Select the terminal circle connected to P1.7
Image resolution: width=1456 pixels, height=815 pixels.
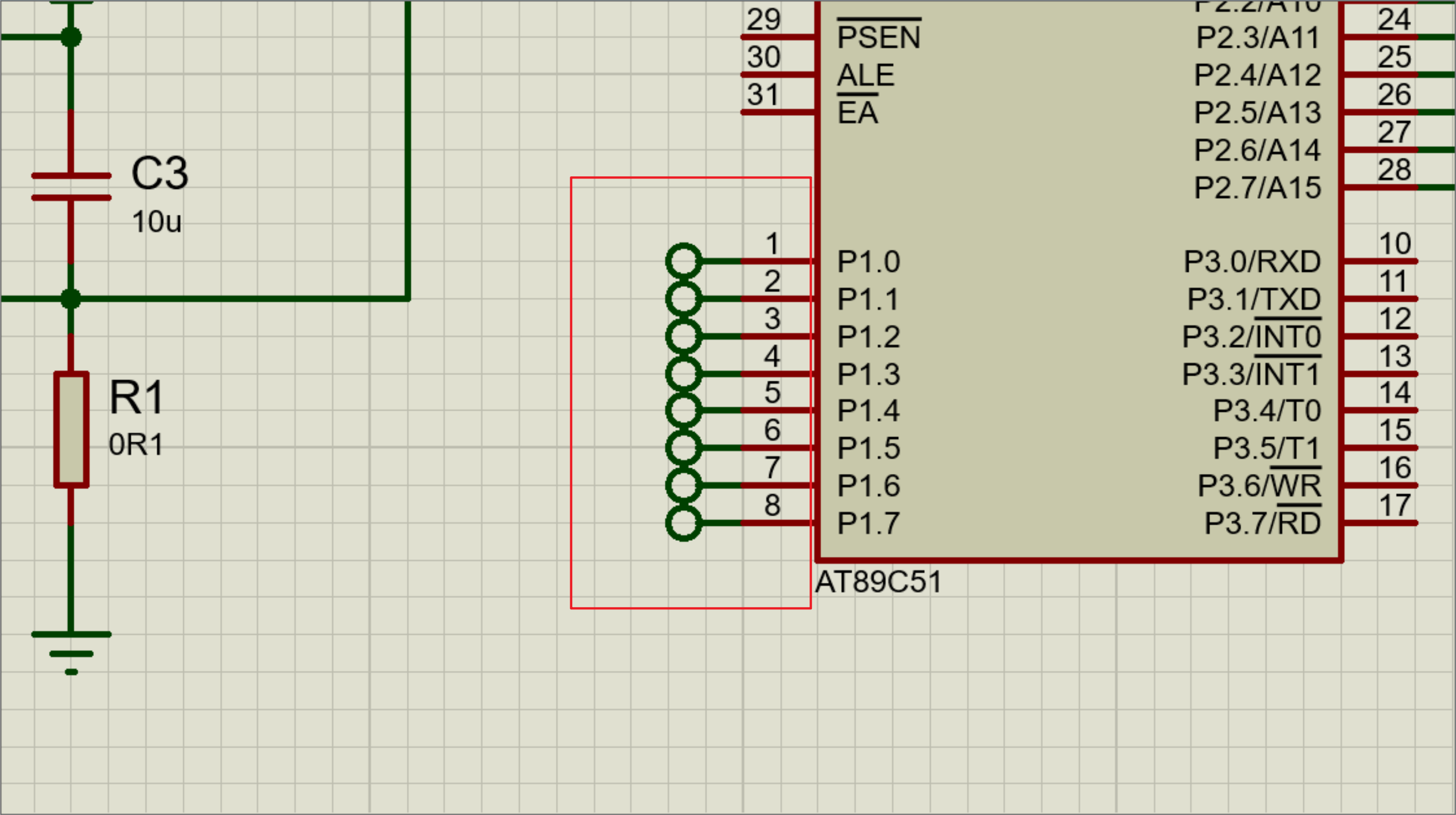tap(683, 523)
